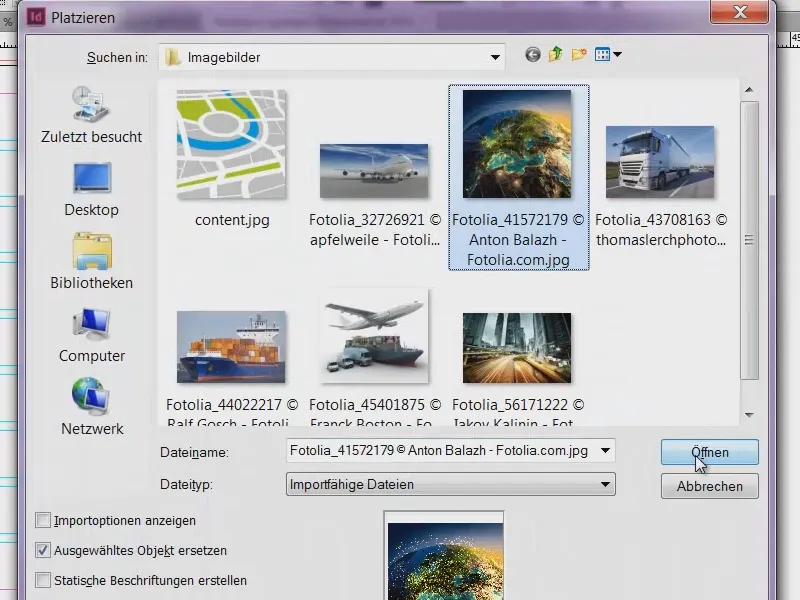800x600 pixels.
Task: Go back using the round back arrow icon
Action: point(533,55)
